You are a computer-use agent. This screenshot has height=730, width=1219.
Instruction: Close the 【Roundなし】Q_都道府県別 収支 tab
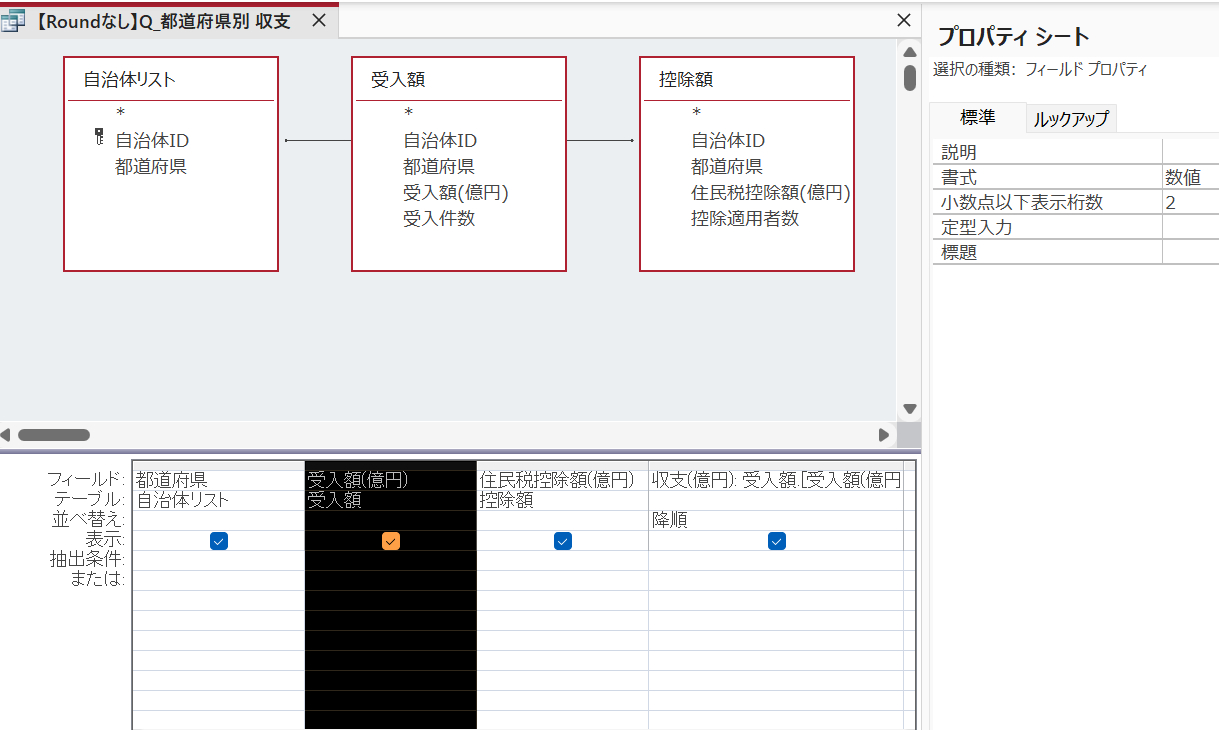pyautogui.click(x=318, y=21)
